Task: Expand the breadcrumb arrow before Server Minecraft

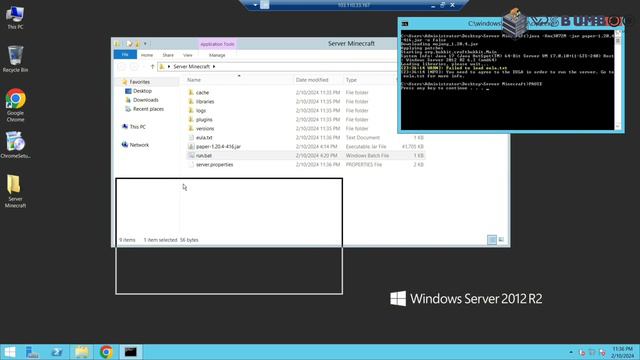Action: 169,67
